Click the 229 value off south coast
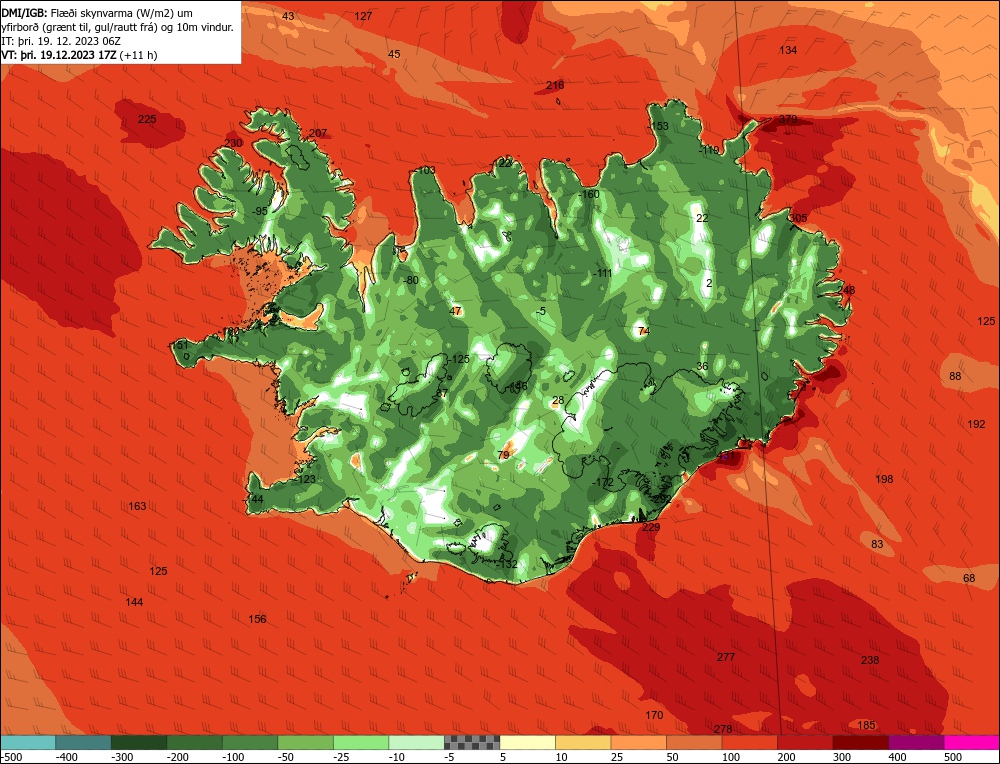Screen dimensions: 1000x764 click(651, 527)
